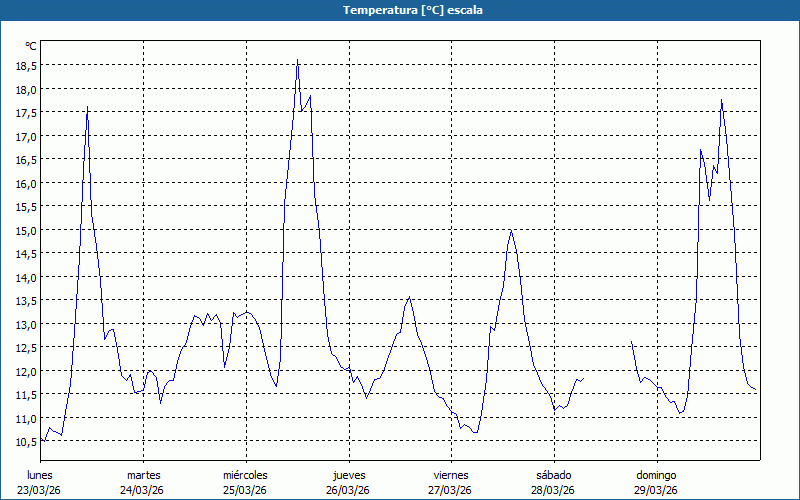Select the 14,0 axis value
The height and width of the screenshot is (500, 800).
pyautogui.click(x=26, y=277)
